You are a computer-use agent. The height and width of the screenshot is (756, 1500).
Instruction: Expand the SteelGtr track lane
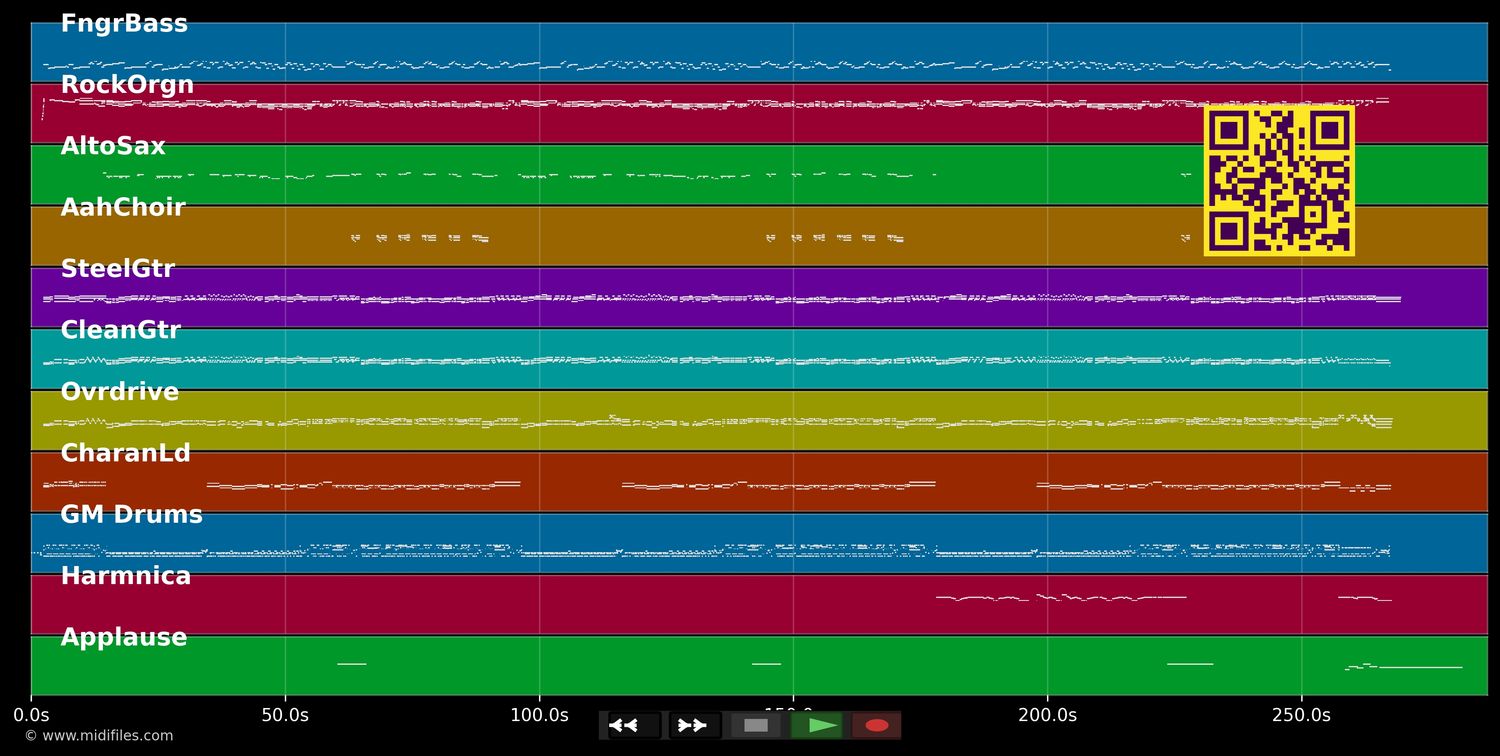119,268
